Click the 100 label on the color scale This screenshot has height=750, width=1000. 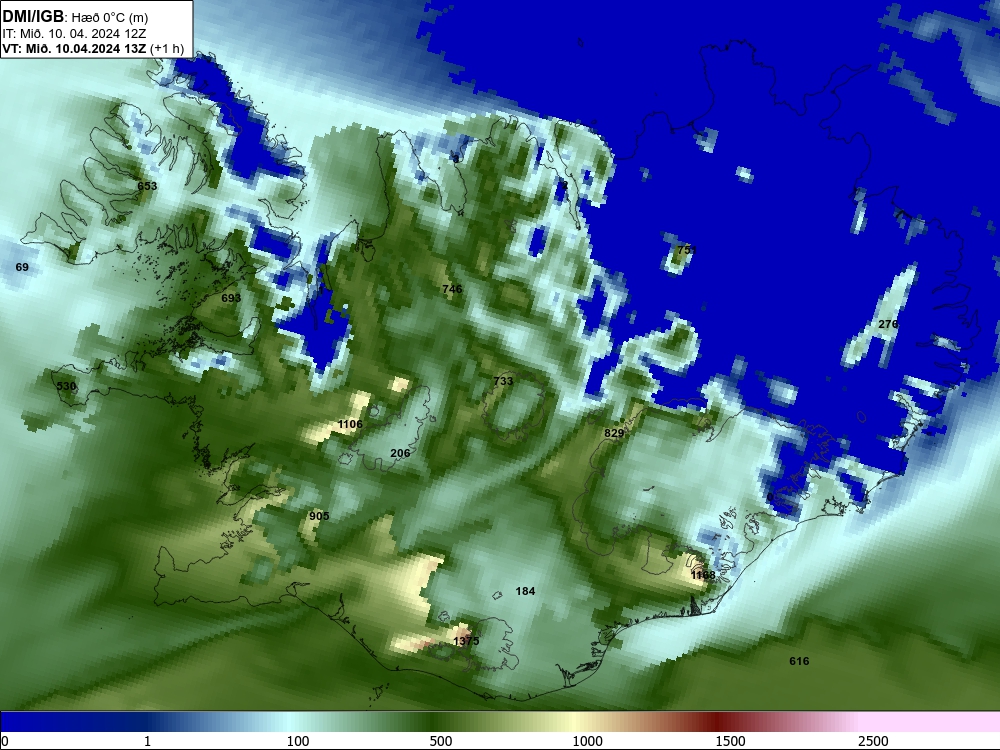pyautogui.click(x=298, y=741)
